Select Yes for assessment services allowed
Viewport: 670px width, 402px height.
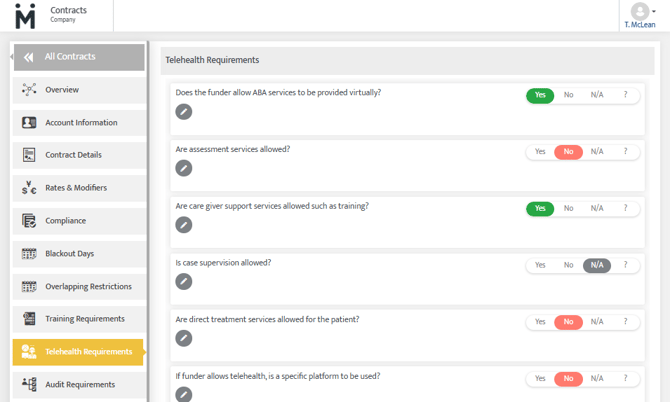(540, 152)
